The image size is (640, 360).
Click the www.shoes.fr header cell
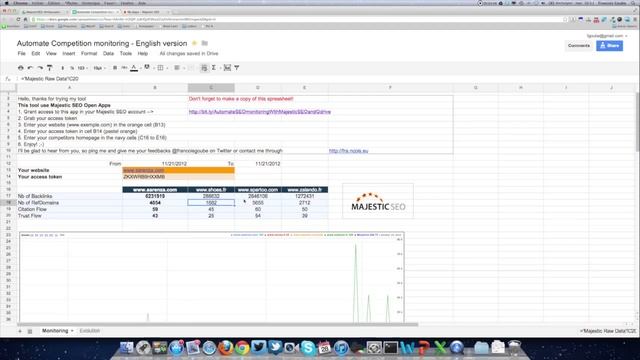click(211, 190)
